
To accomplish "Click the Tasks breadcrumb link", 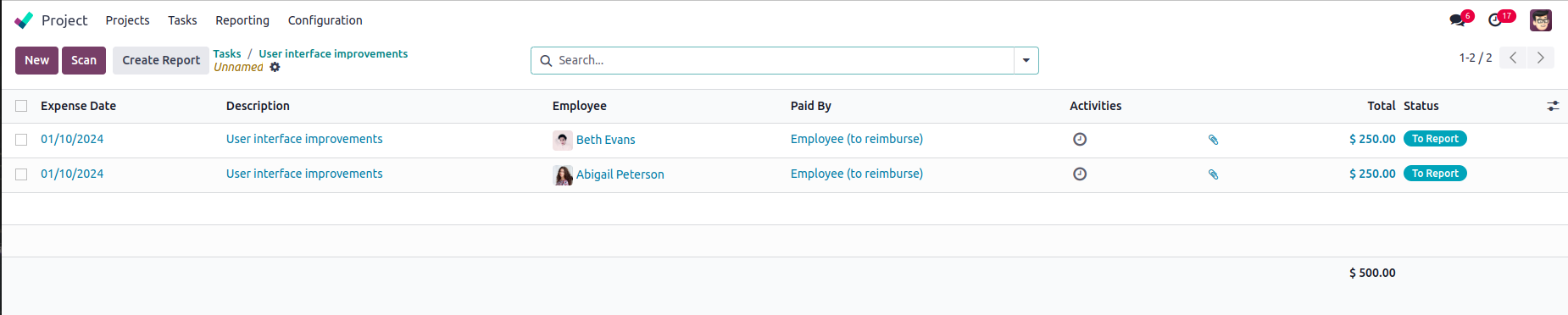I will tap(227, 53).
